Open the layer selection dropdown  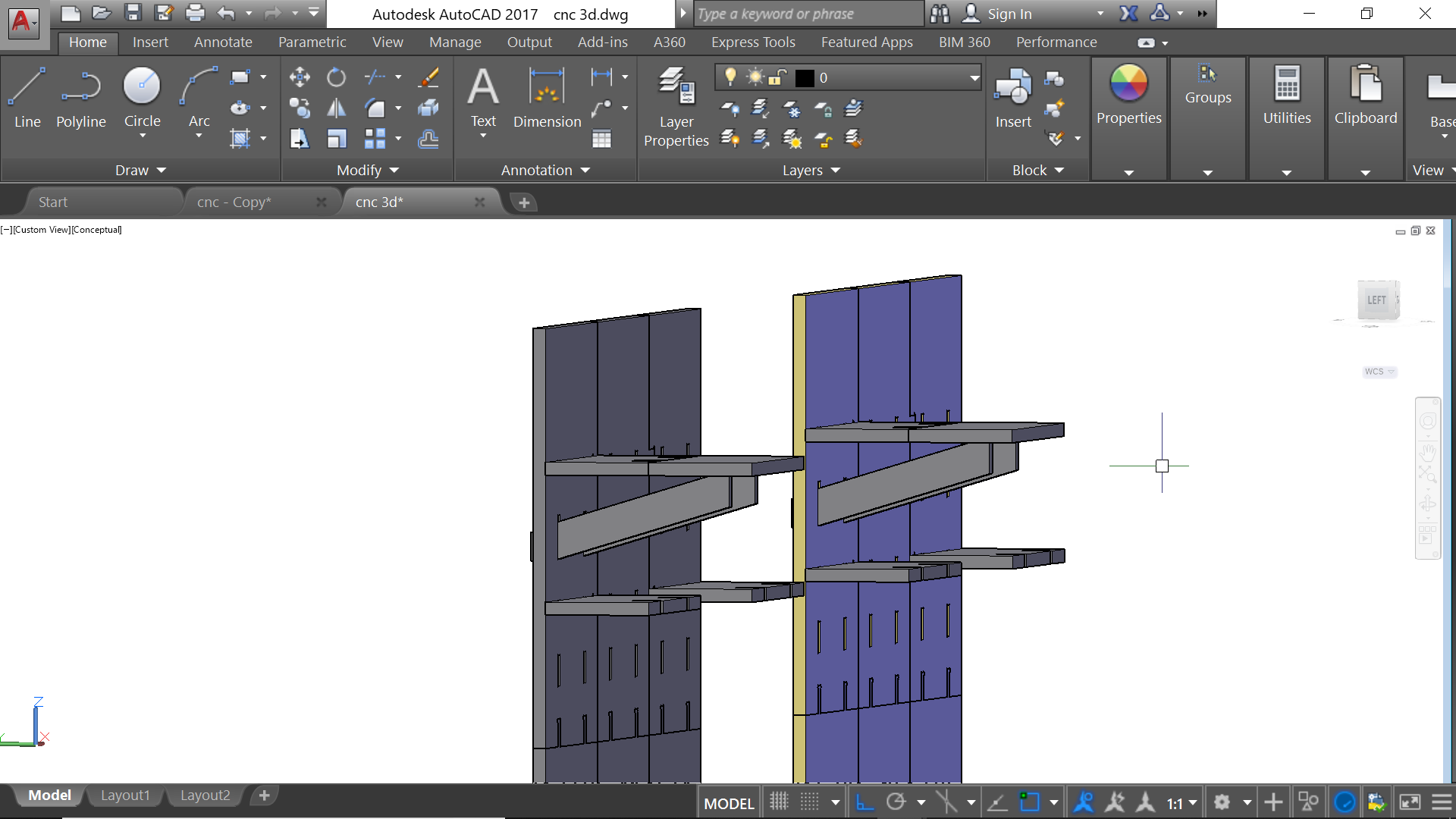[x=974, y=77]
